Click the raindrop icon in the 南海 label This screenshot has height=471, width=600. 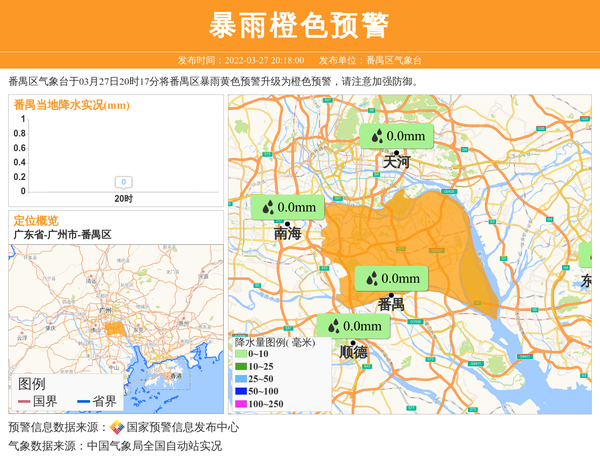click(x=269, y=208)
